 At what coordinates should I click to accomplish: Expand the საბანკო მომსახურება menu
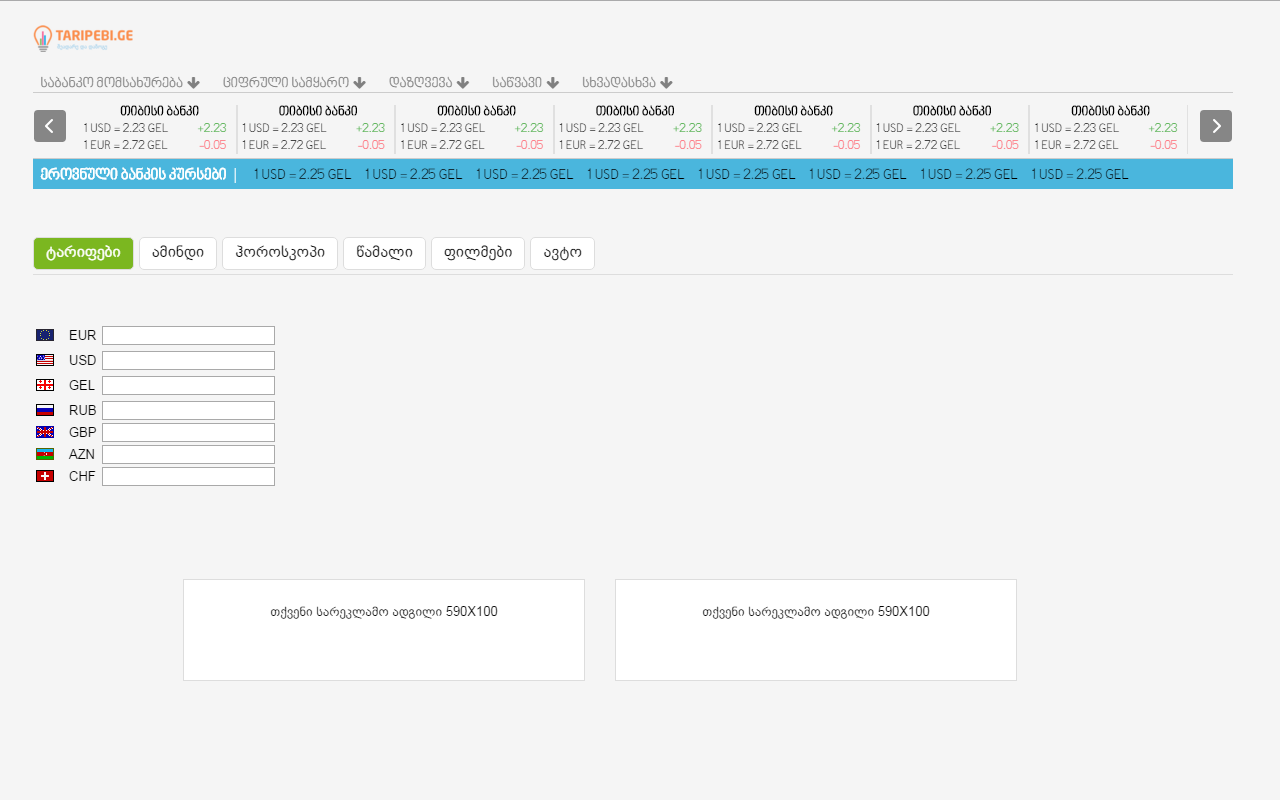[x=120, y=82]
